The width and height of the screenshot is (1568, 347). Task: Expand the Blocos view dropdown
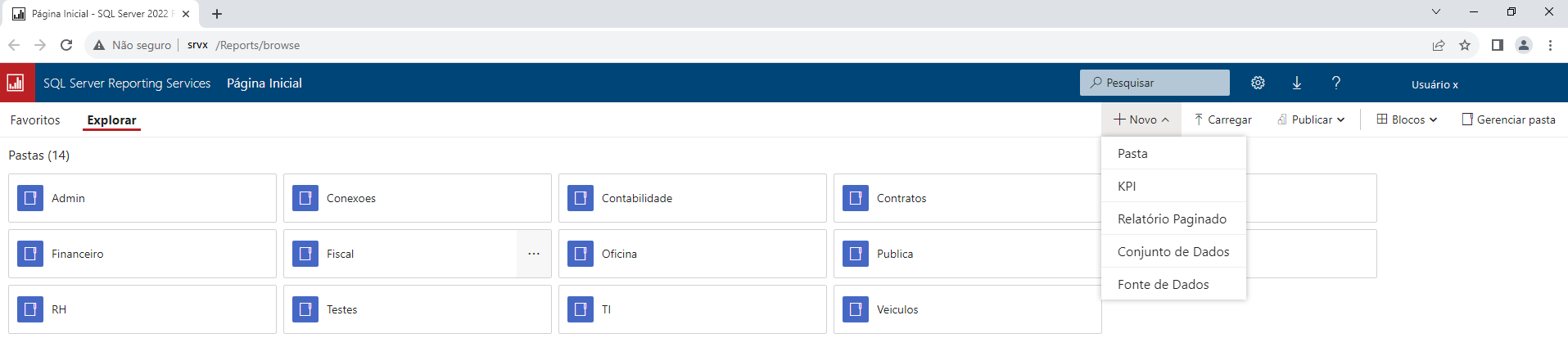1407,119
